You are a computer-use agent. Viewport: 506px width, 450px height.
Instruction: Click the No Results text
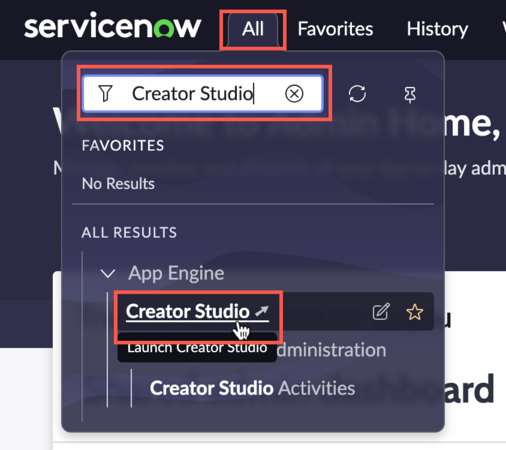[x=118, y=184]
